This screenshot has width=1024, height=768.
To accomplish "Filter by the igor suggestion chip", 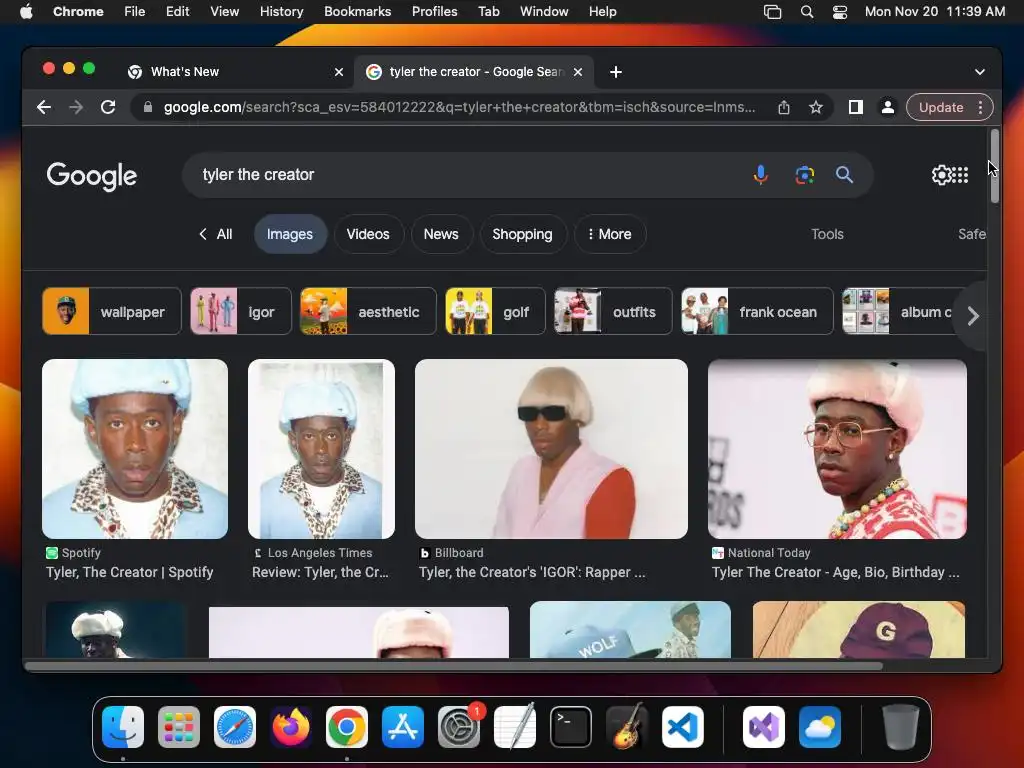I will coord(241,312).
